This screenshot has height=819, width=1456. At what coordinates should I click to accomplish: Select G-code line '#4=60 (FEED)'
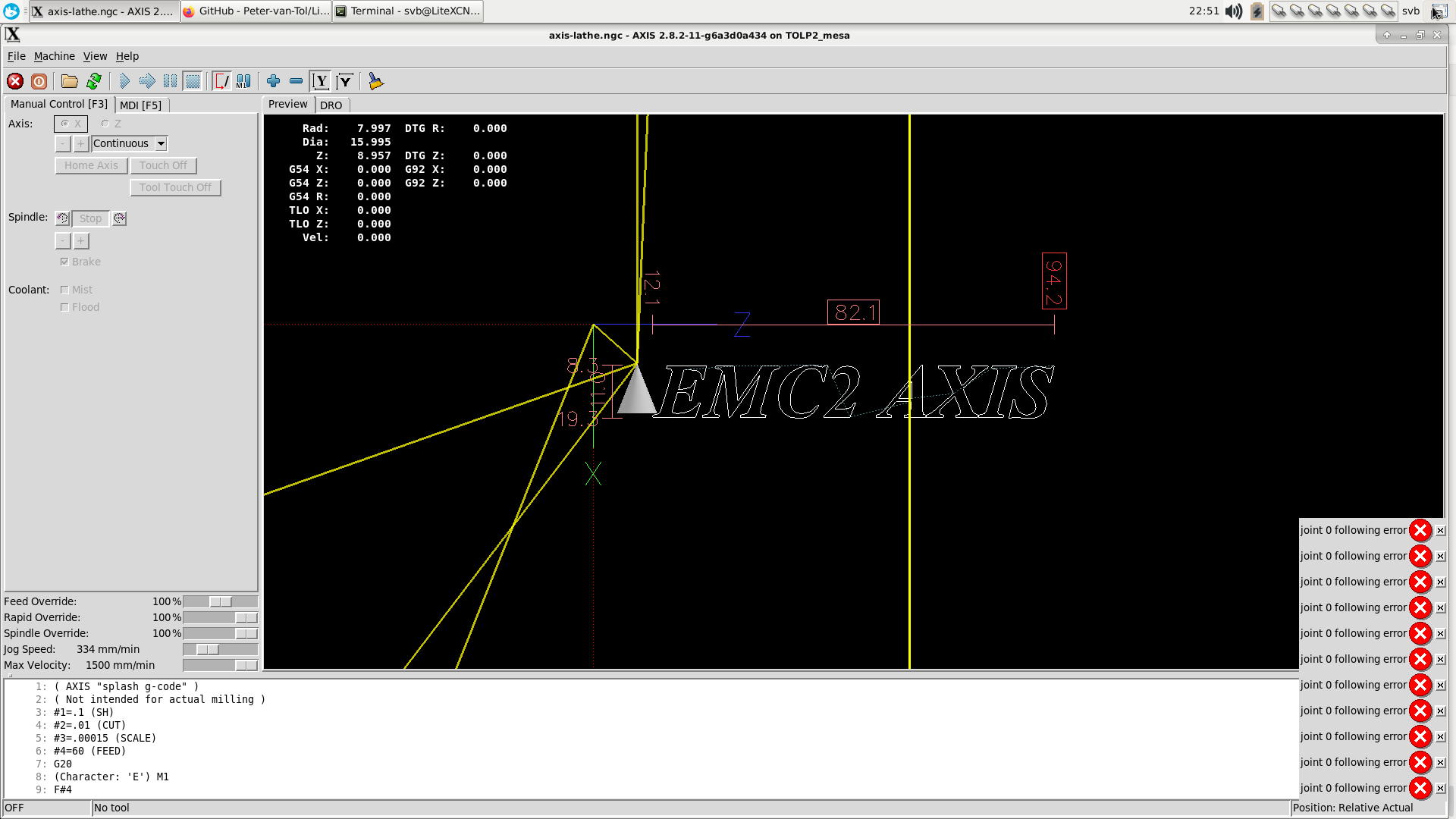coord(89,751)
